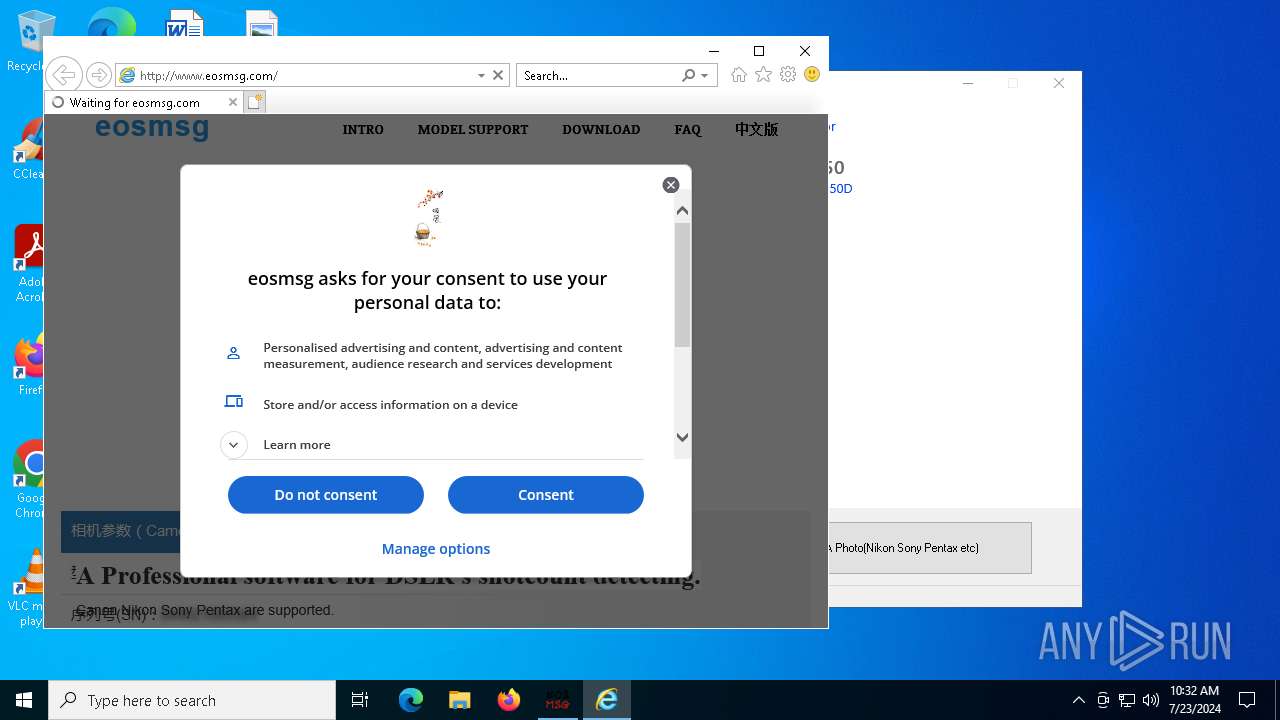Click the search magnifier icon
The height and width of the screenshot is (720, 1280).
coord(688,75)
